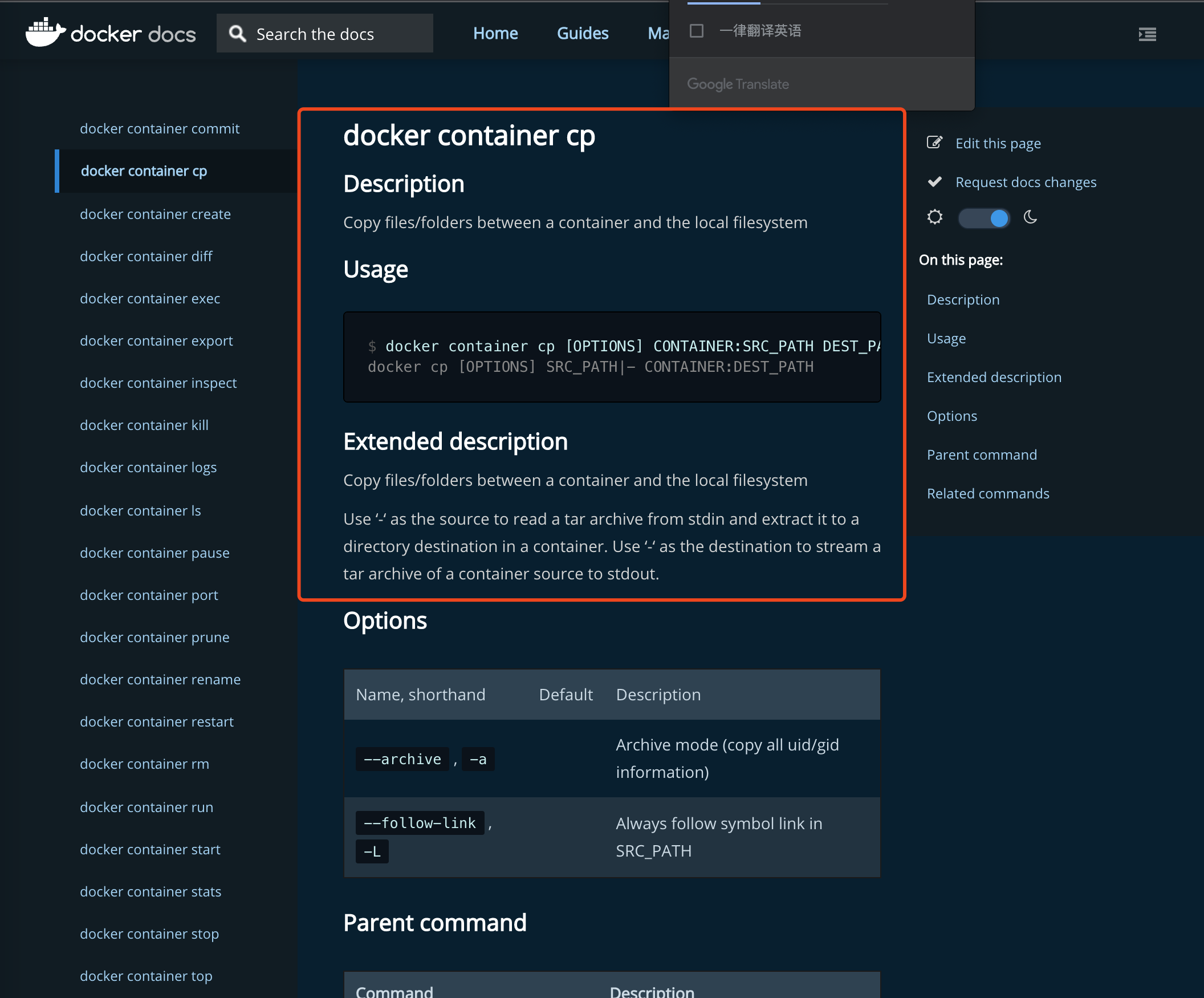Jump to Parent command section link
1204x998 pixels.
(981, 455)
